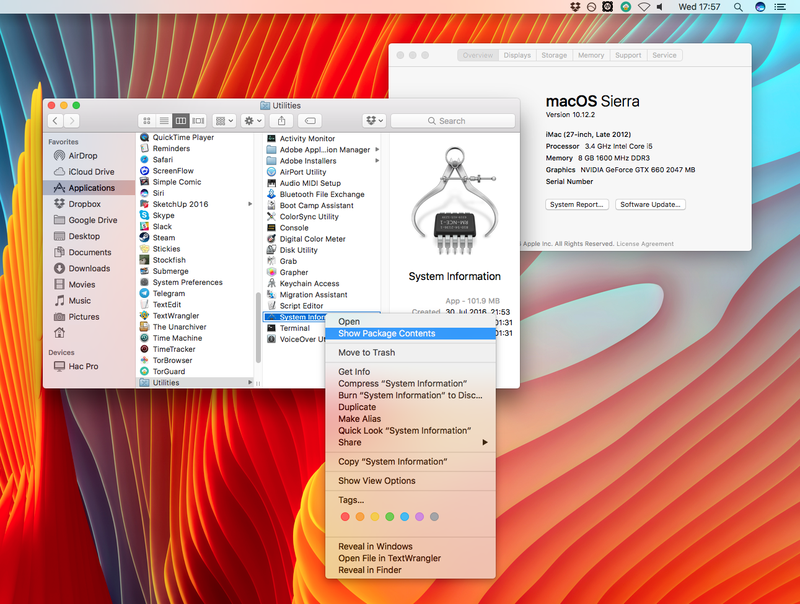
Task: Choose Open from the context menu
Action: (x=411, y=321)
